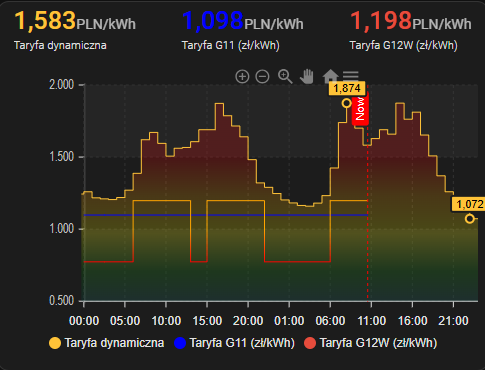485x370 pixels.
Task: Open the 1,198 PLN/kWh G12W tariff value
Action: 411,21
